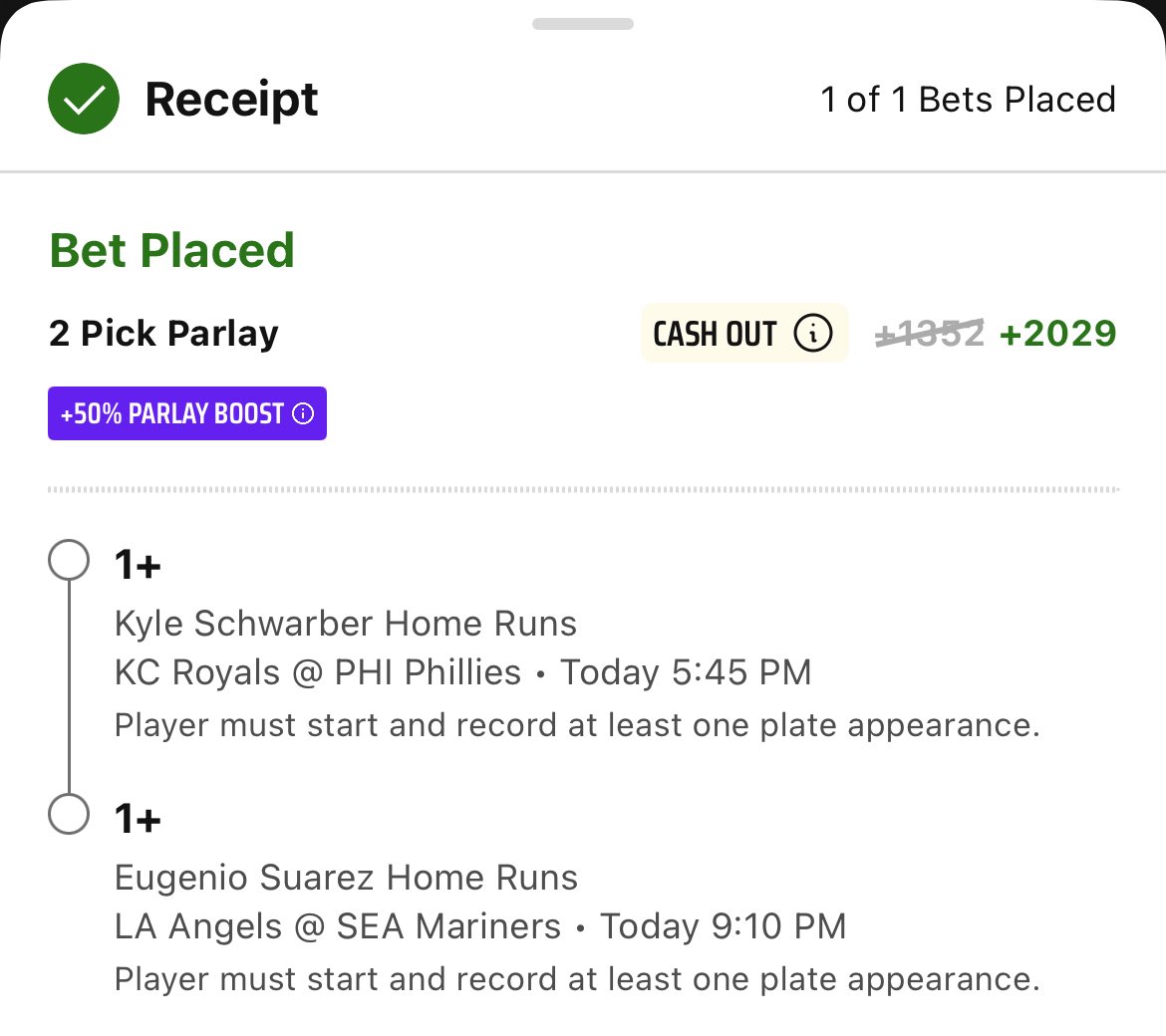1166x1036 pixels.
Task: Open LA Angels @ SEA Mariners game
Action: (x=338, y=926)
